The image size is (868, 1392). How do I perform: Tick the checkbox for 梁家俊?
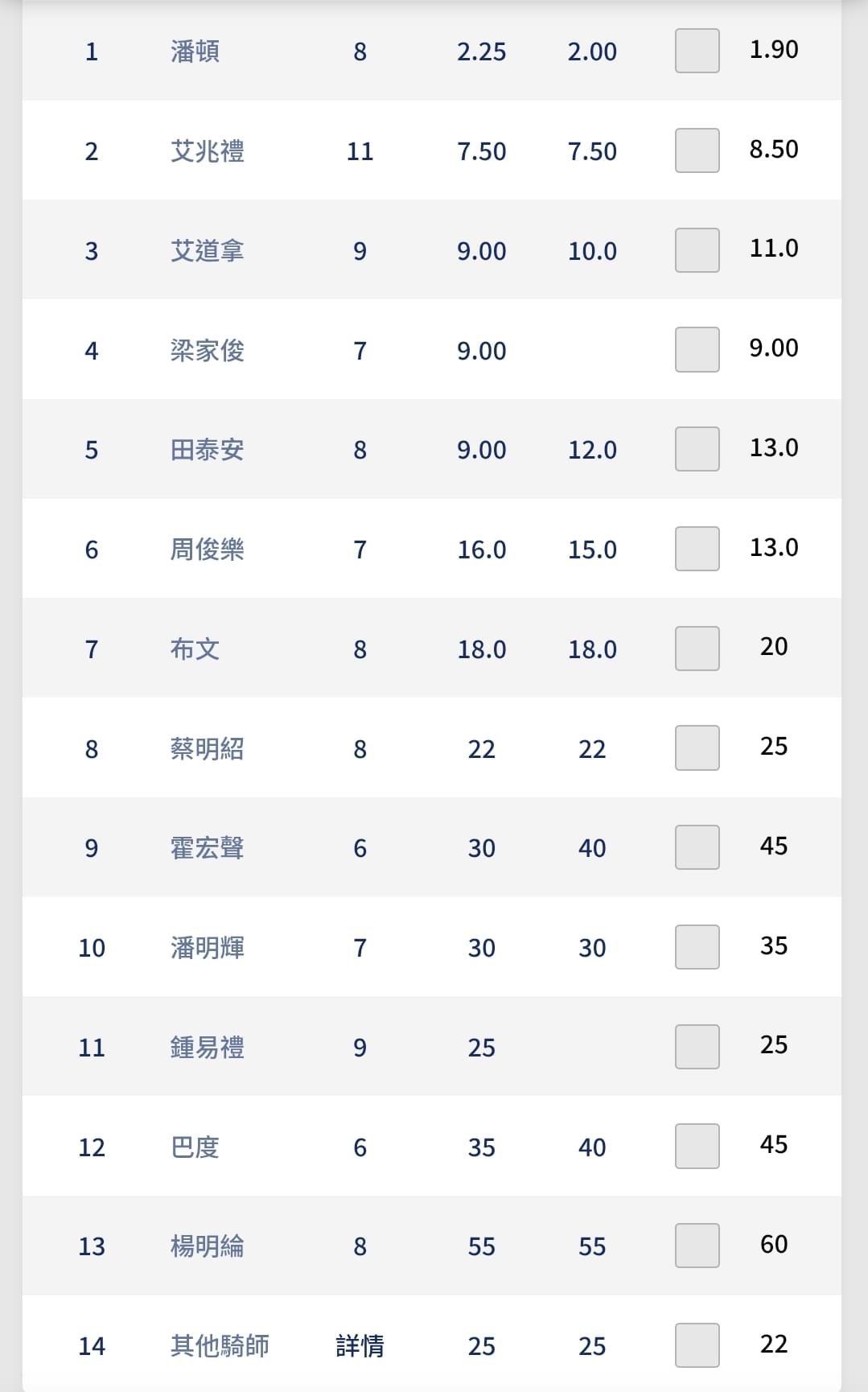point(697,349)
